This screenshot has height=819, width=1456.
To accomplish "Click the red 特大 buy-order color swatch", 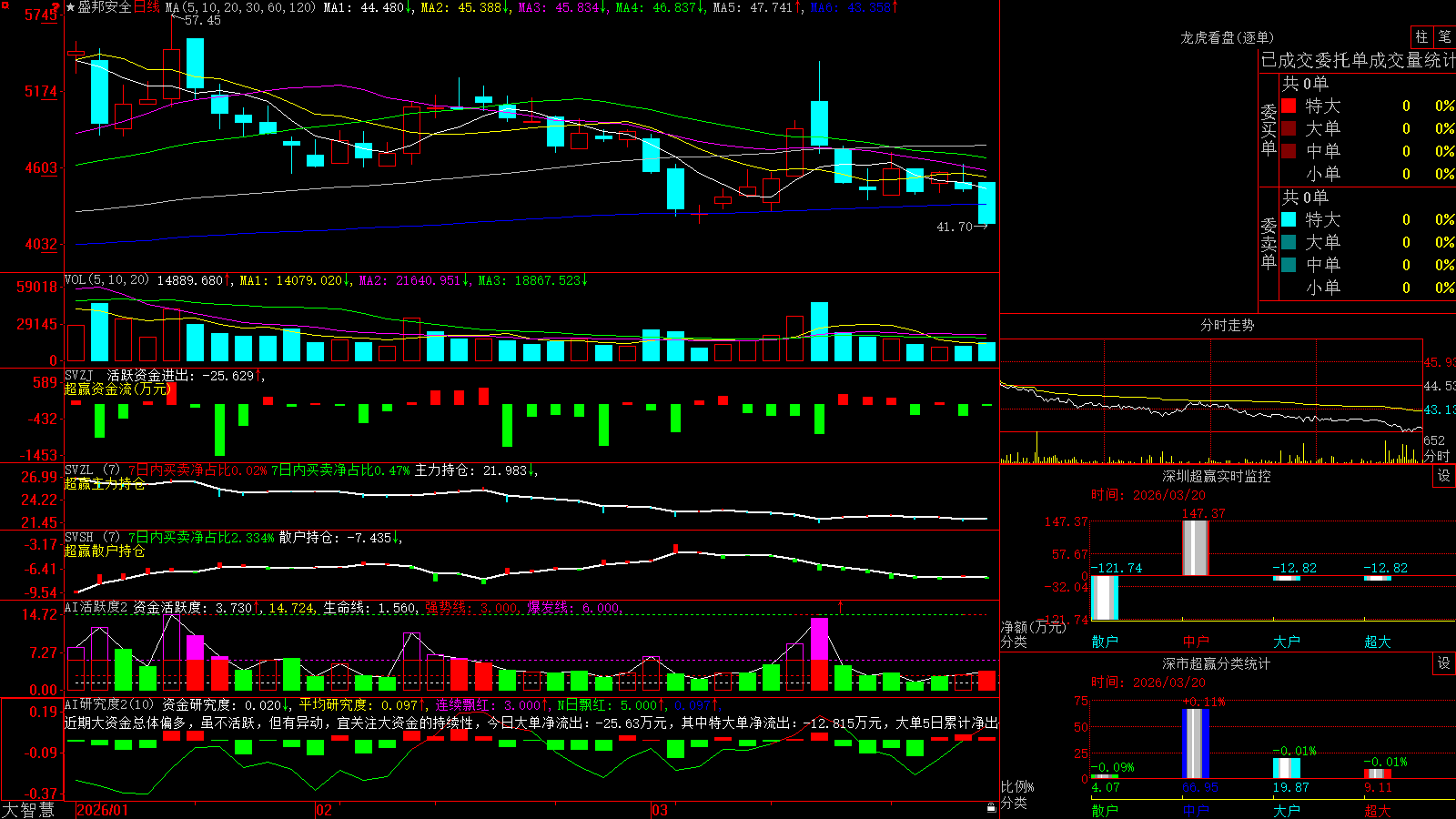I will point(1289,106).
